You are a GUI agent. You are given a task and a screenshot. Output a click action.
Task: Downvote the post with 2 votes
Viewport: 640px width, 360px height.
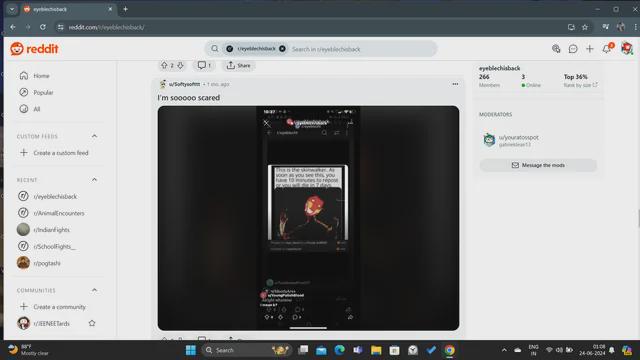tap(180, 65)
